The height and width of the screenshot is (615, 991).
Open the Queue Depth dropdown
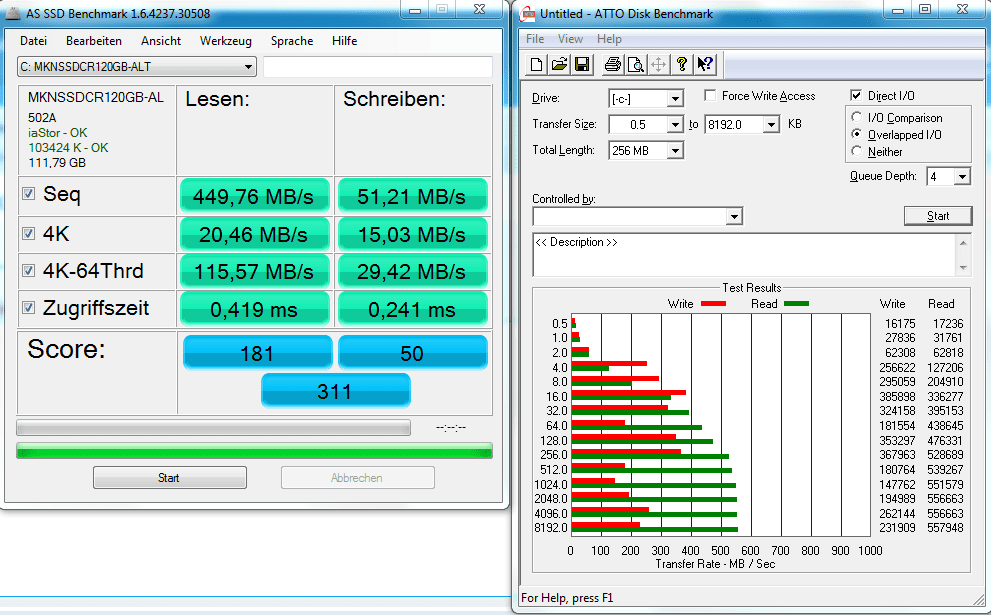962,176
